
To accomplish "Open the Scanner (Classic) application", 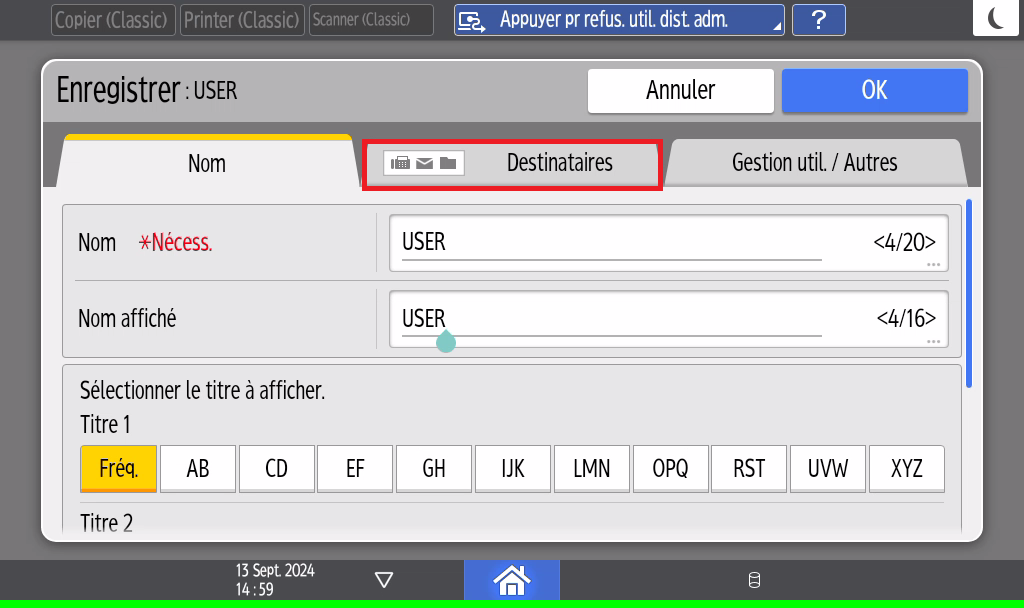I will [371, 20].
